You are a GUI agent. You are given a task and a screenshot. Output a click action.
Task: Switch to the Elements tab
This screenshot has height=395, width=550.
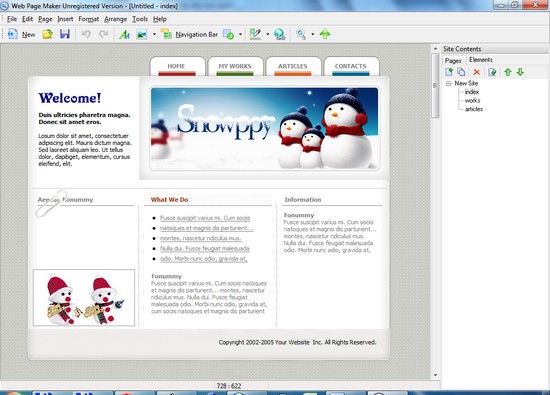click(481, 60)
